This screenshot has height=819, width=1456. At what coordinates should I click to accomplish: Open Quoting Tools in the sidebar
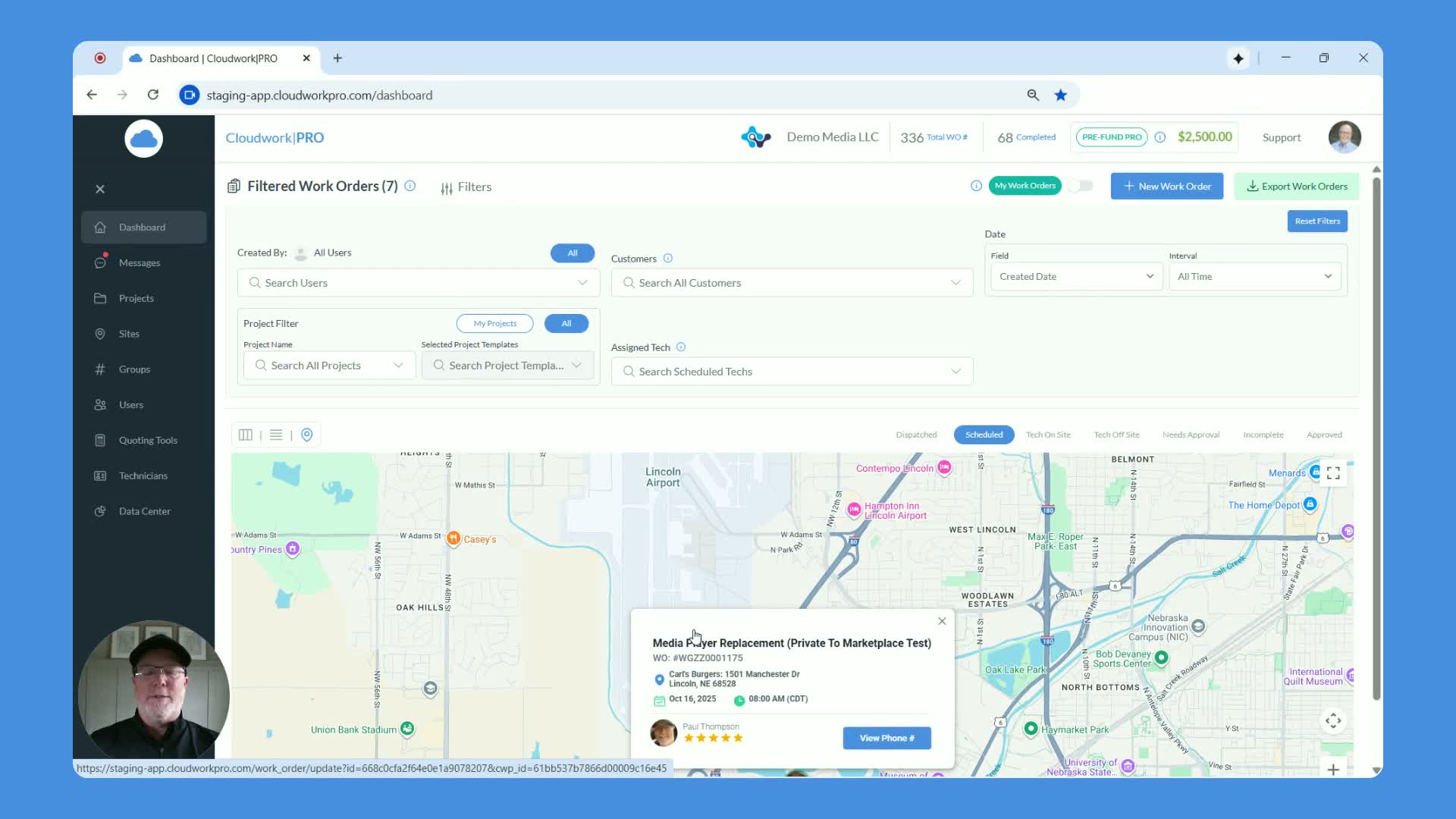click(x=143, y=441)
